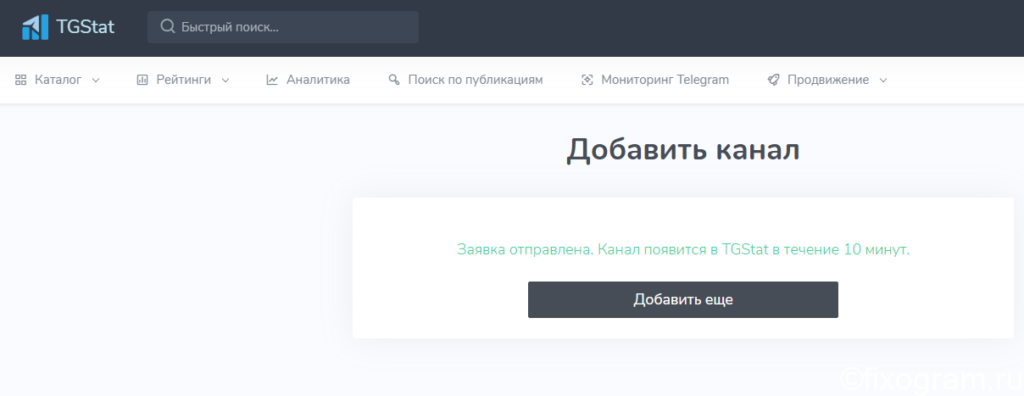1024x396 pixels.
Task: Open the Аналитика menu item
Action: tap(308, 80)
